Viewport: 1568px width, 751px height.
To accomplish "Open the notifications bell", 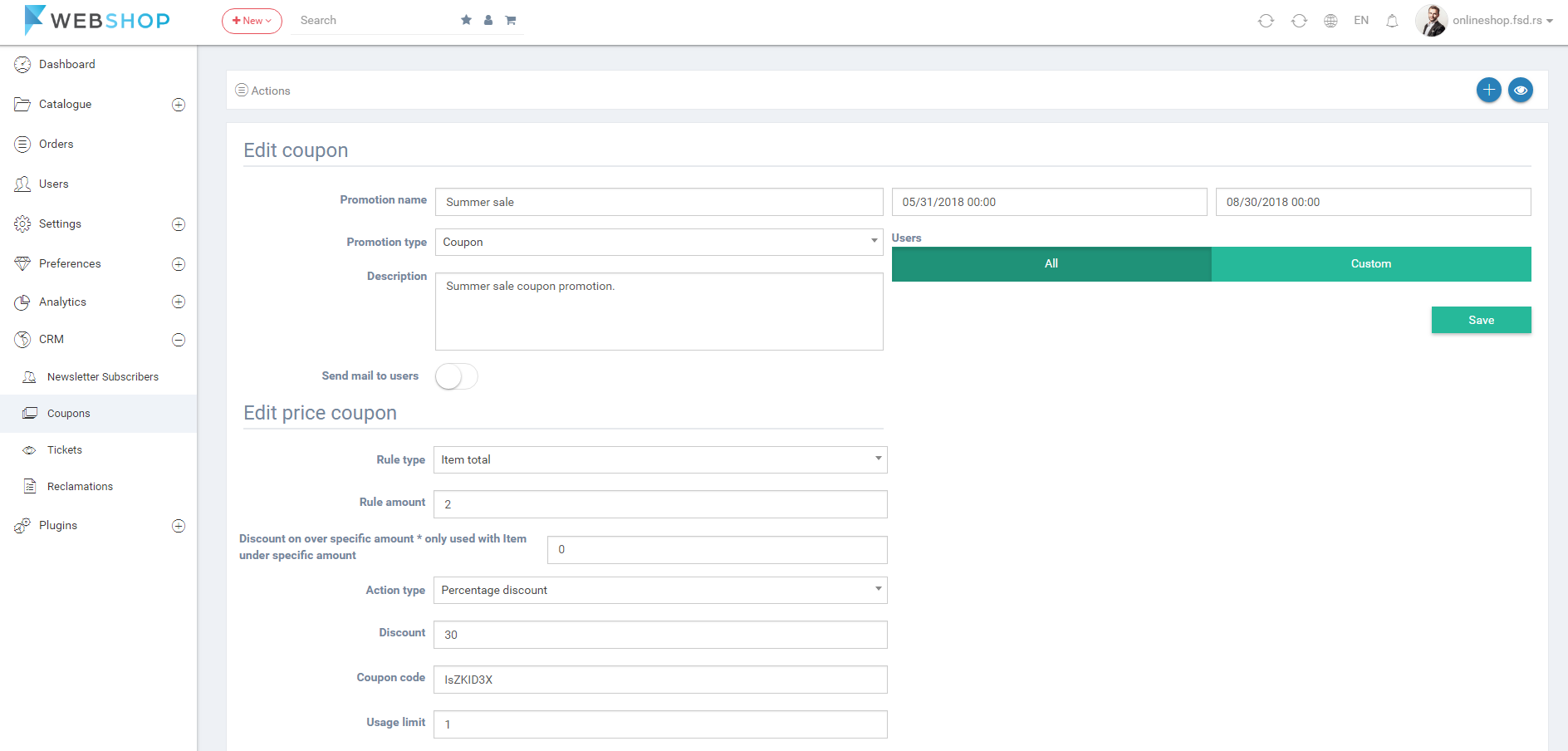I will (x=1392, y=21).
